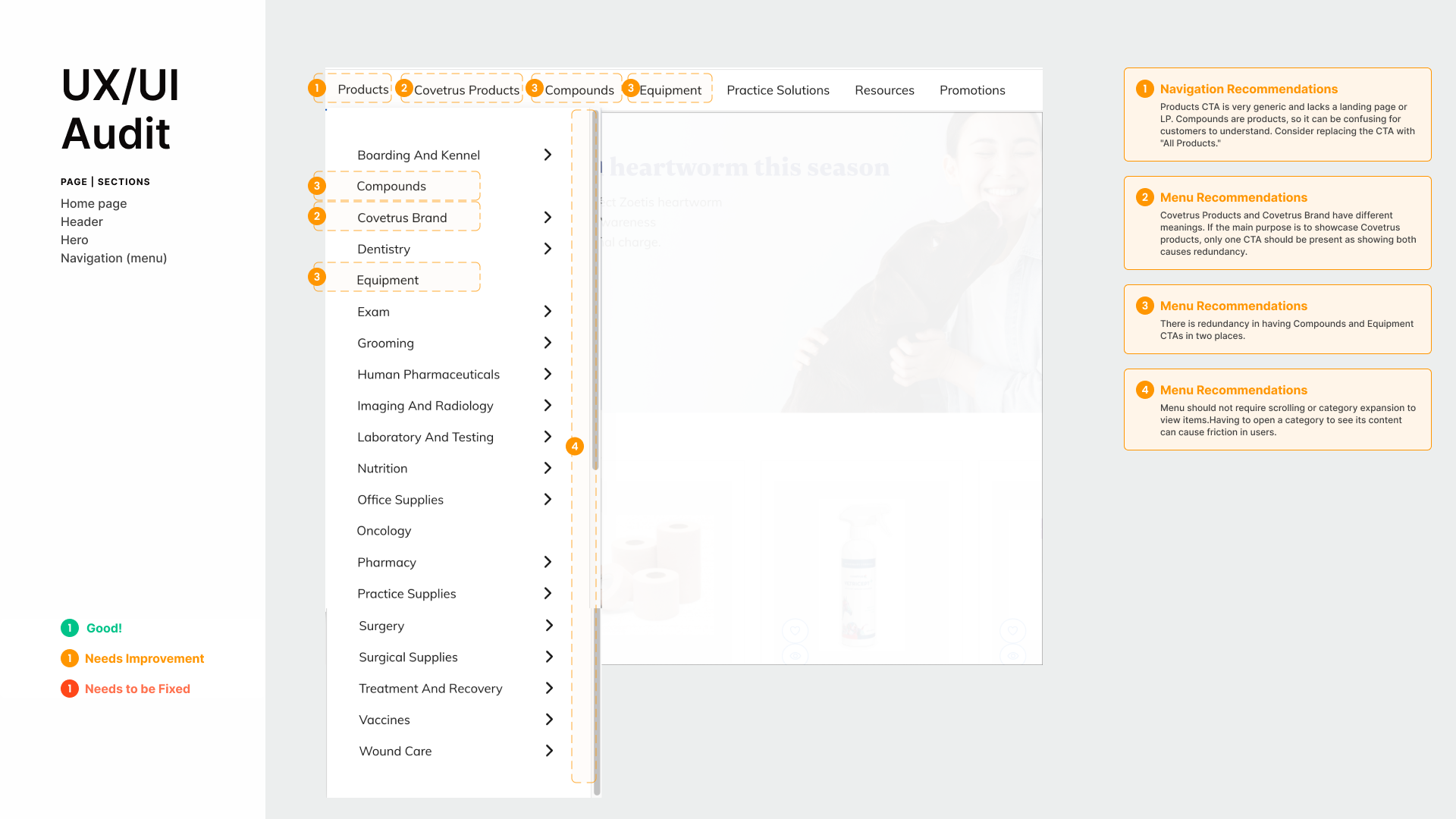Click the faded paper rolls product thumbnail

tap(657, 570)
